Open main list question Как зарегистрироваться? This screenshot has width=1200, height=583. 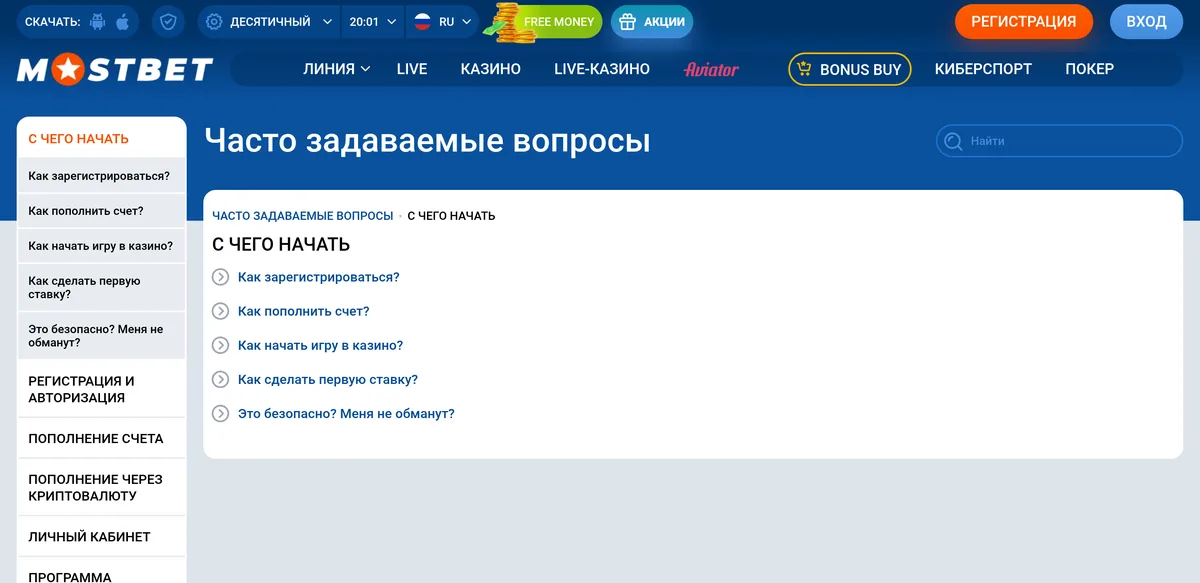pos(319,277)
